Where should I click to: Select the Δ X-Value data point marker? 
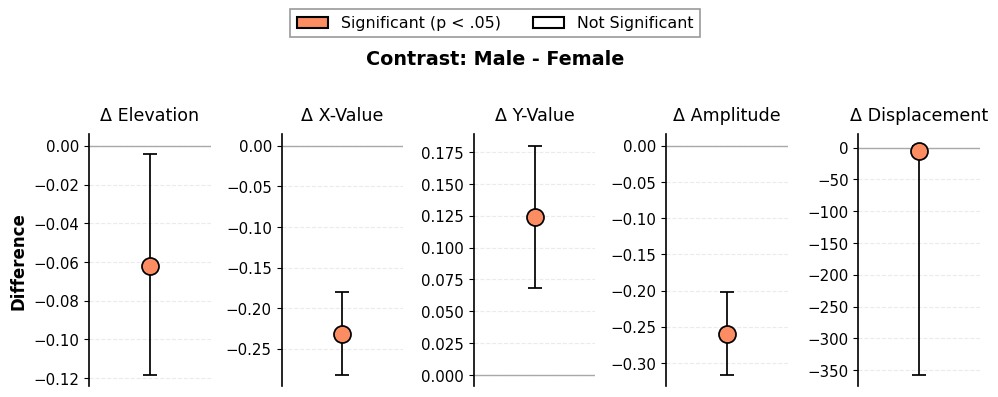tap(342, 334)
